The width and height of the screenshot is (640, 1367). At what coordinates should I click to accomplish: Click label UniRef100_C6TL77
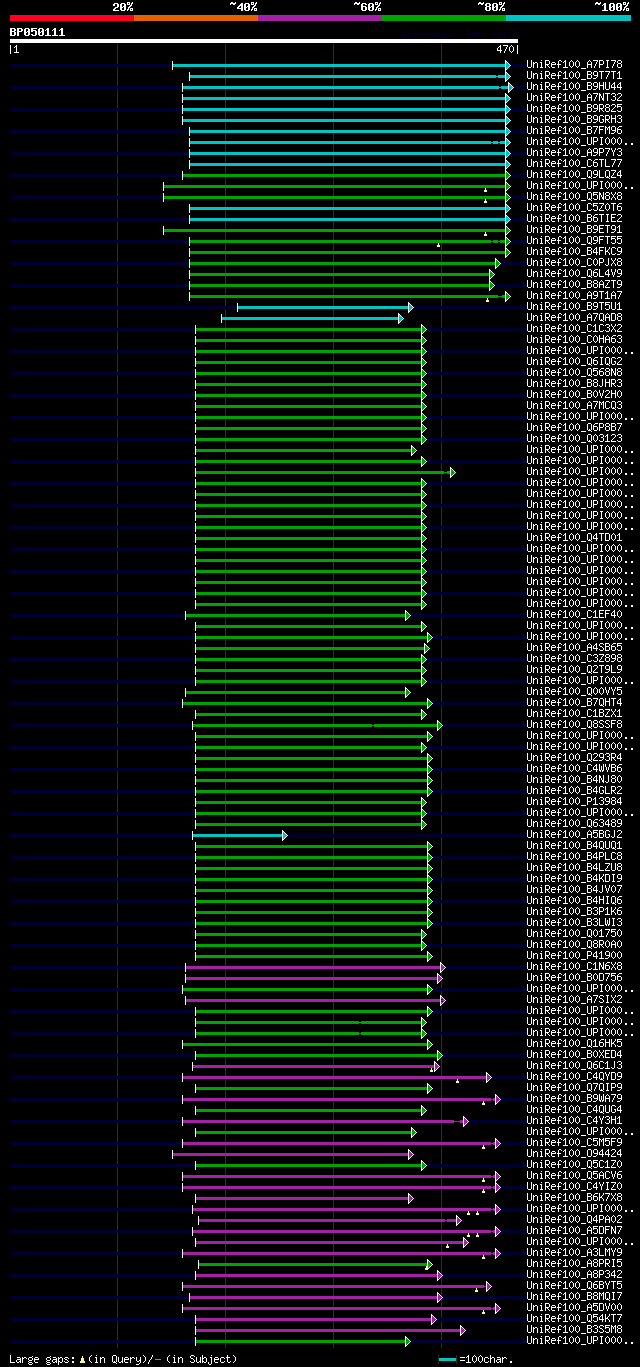pyautogui.click(x=574, y=163)
